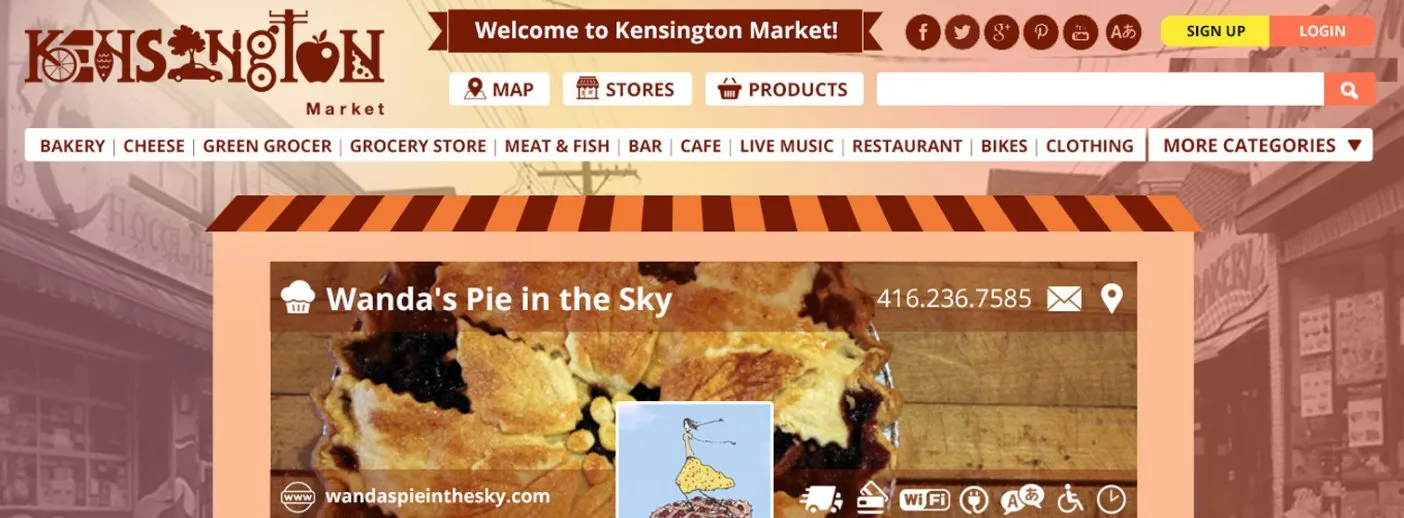The height and width of the screenshot is (518, 1404).
Task: Open the Facebook social icon
Action: click(x=923, y=32)
